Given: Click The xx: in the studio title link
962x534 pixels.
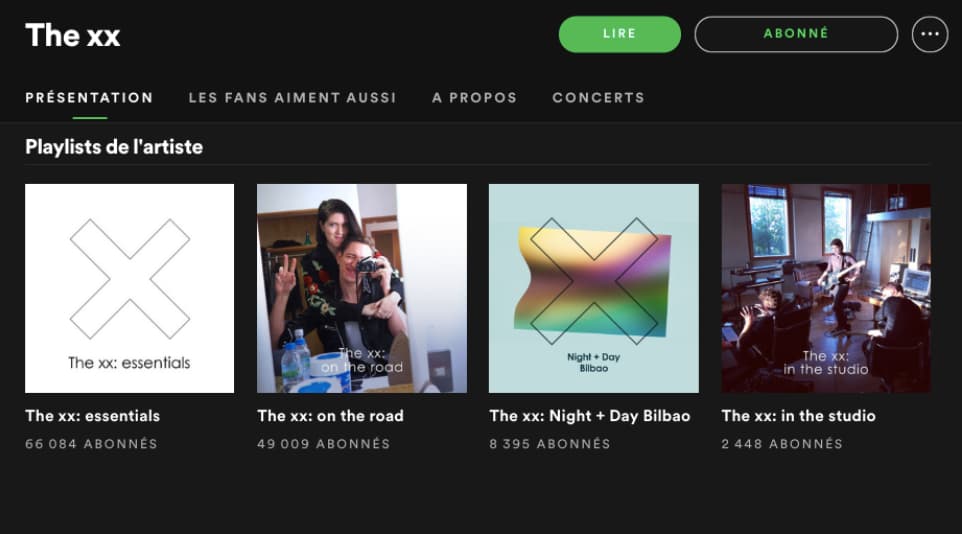Looking at the screenshot, I should pyautogui.click(x=798, y=416).
